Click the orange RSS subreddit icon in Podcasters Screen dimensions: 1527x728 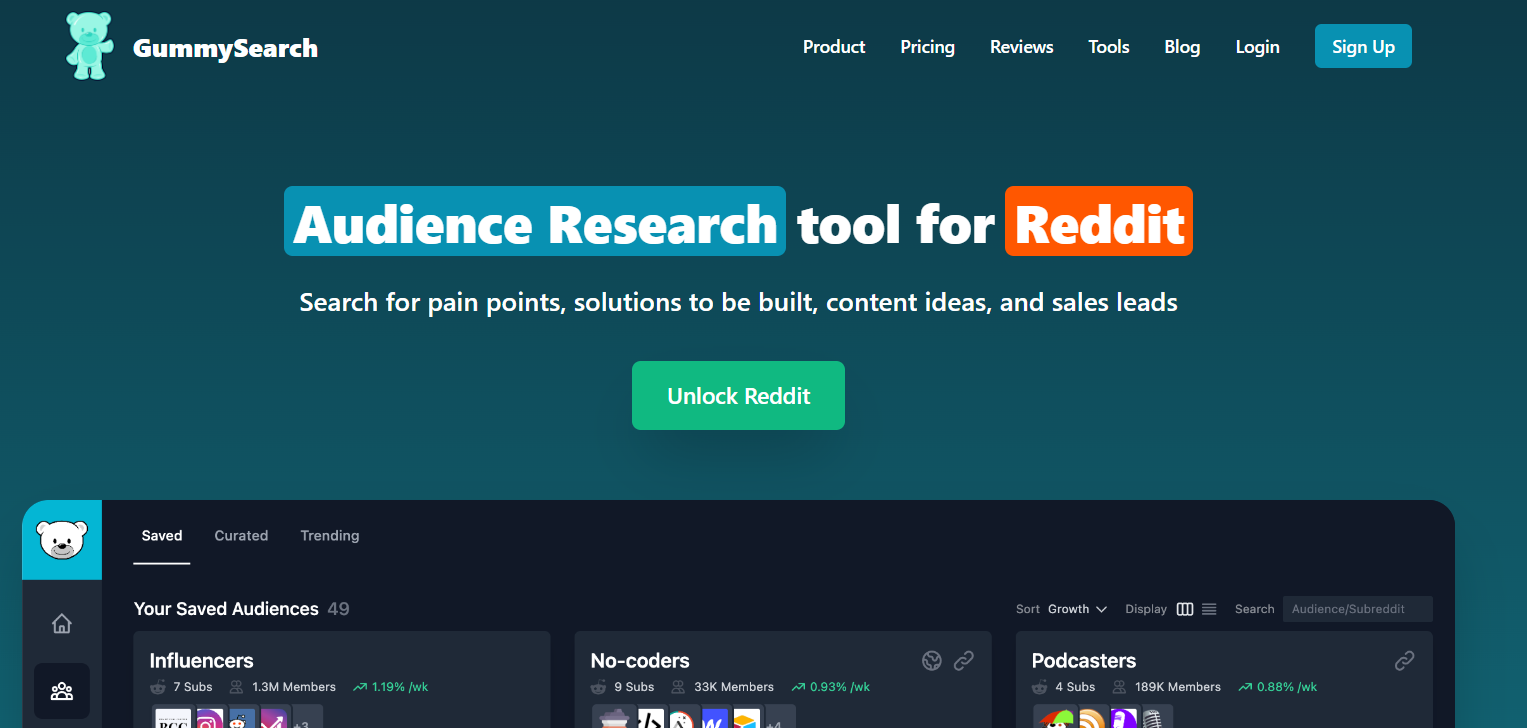[x=1090, y=720]
